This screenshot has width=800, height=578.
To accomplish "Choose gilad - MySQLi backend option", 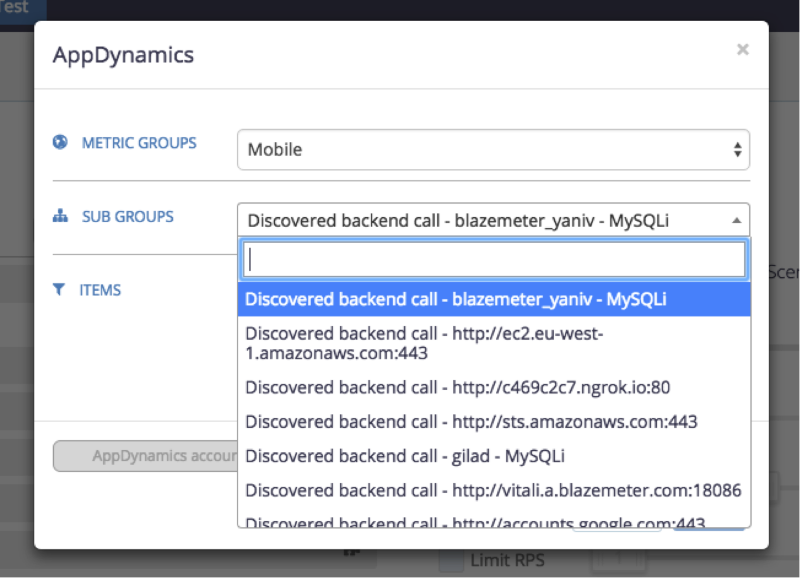I will [494, 456].
